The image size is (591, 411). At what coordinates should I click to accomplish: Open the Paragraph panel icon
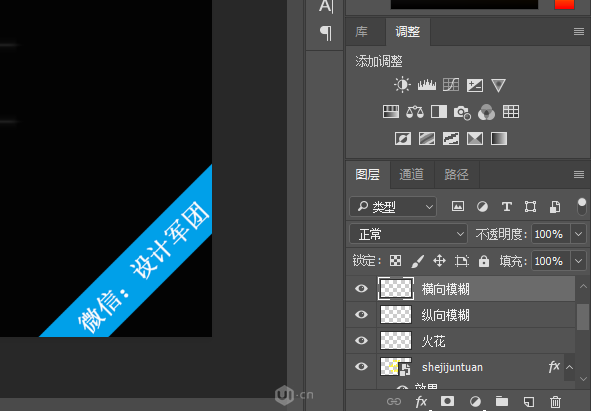click(326, 33)
